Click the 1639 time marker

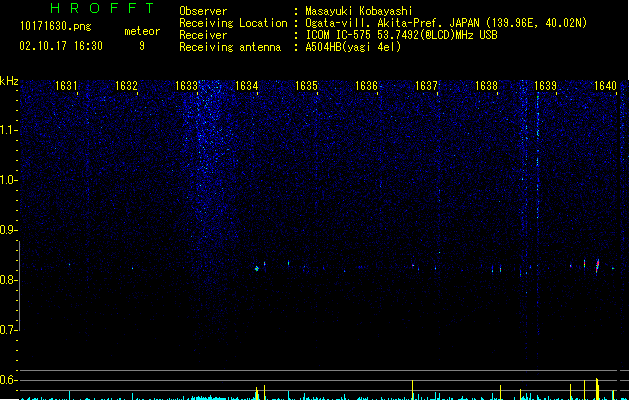[546, 86]
